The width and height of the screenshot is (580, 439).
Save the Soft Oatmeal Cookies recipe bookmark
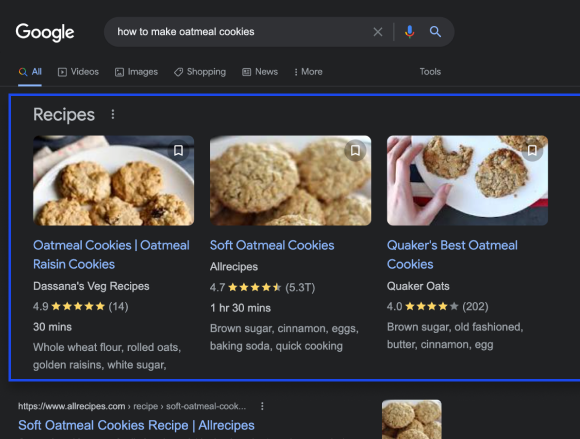[x=355, y=151]
